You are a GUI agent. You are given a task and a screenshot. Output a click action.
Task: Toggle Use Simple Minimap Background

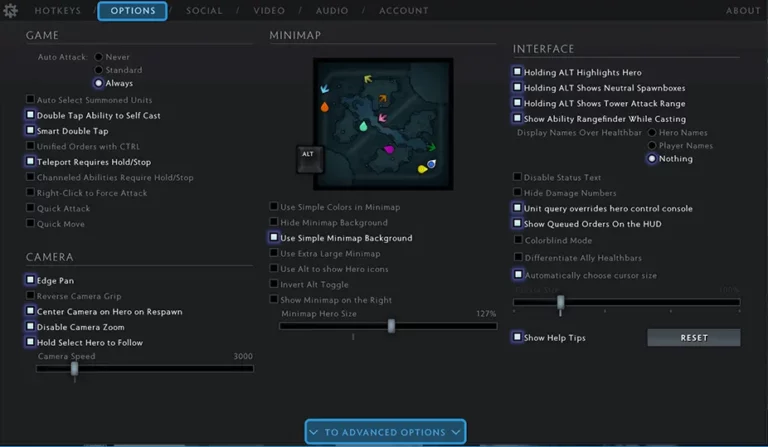pos(274,237)
